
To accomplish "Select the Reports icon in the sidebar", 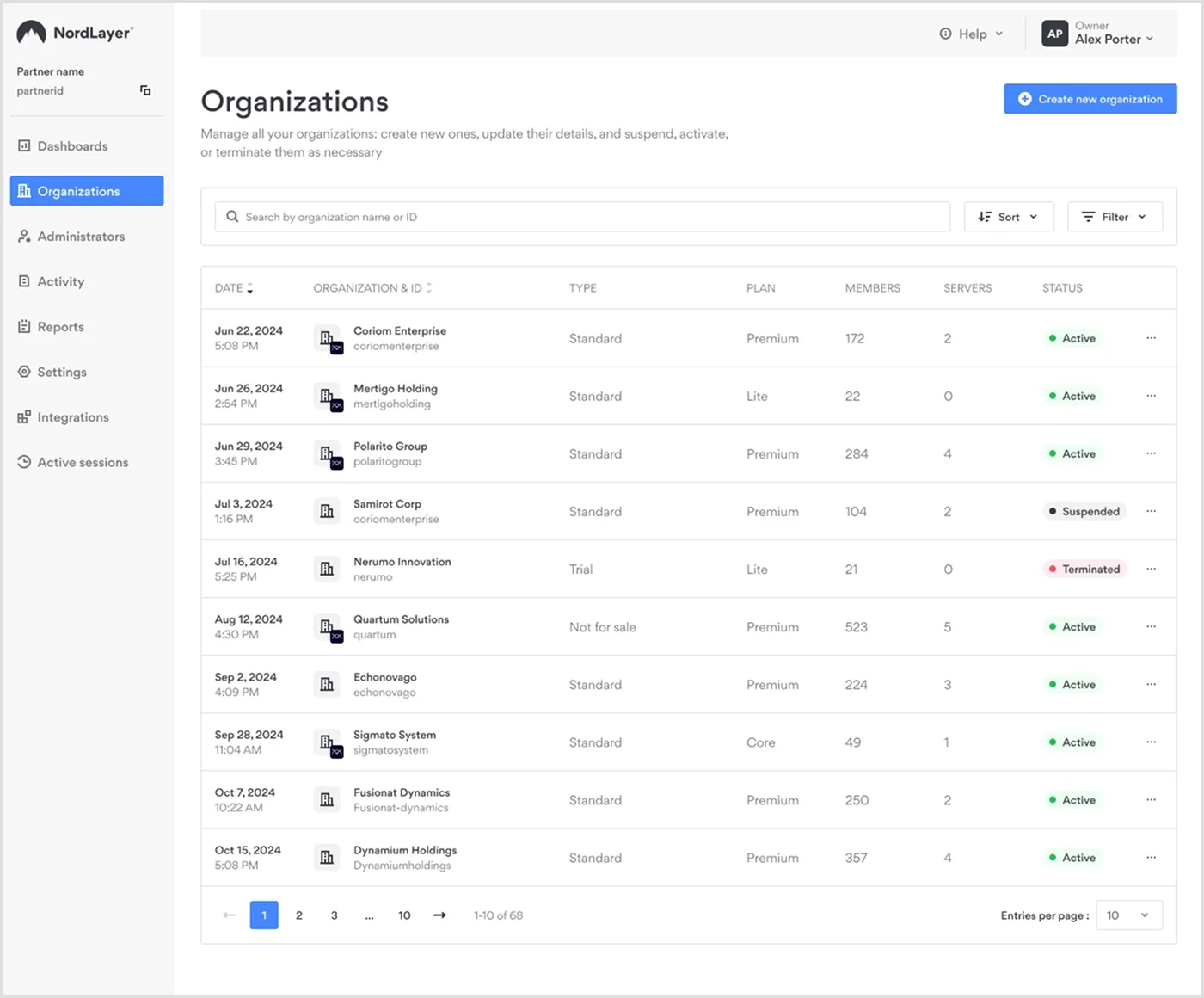I will (x=22, y=326).
